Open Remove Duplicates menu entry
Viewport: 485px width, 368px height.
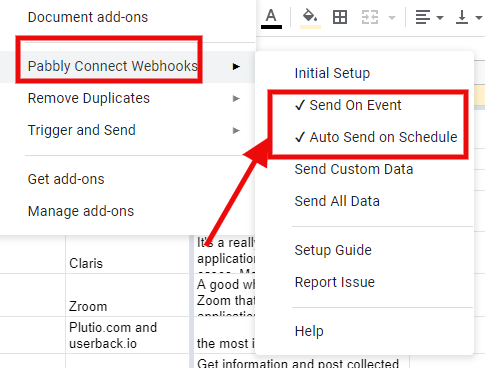128,98
